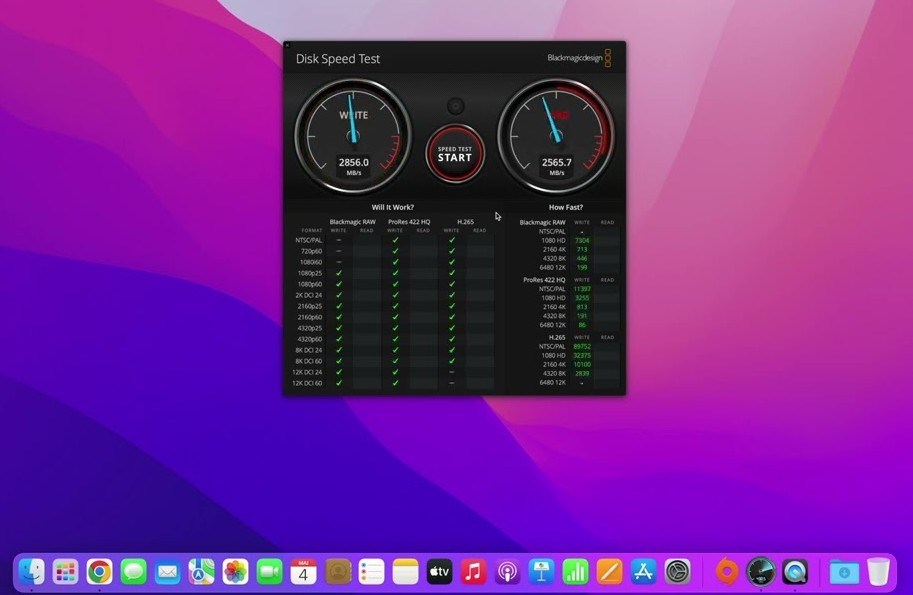This screenshot has width=913, height=595.
Task: Open the Music app
Action: point(473,572)
